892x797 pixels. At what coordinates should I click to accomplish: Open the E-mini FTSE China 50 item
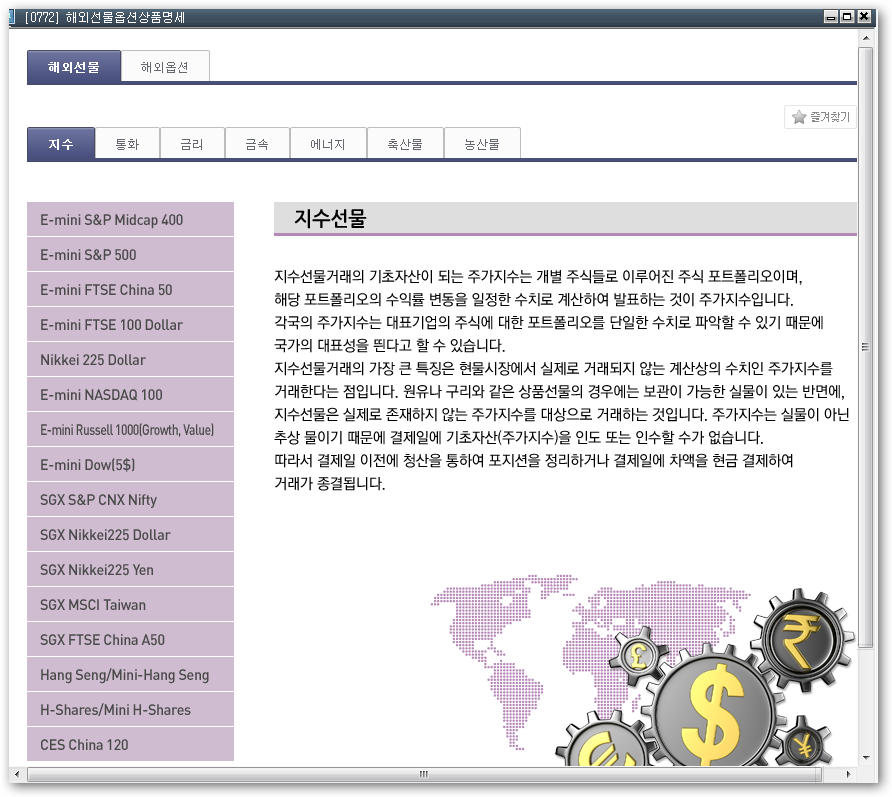pos(130,289)
